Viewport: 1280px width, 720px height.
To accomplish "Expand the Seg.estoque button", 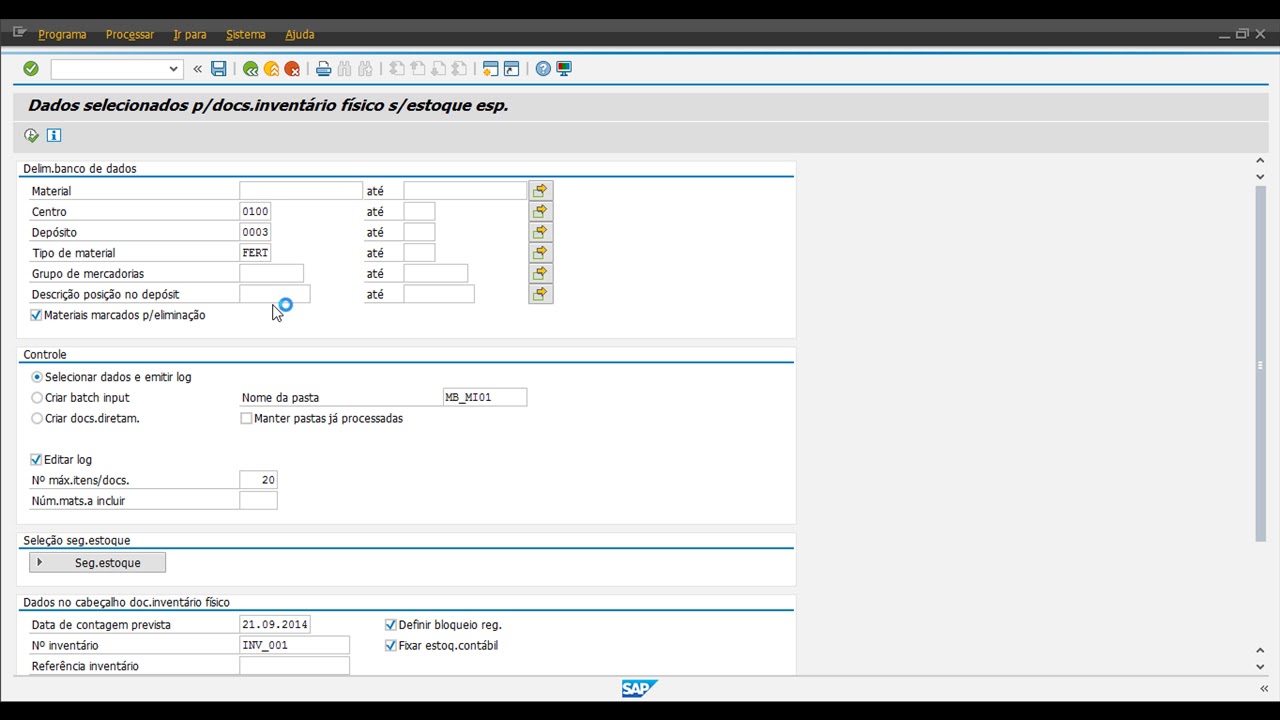I will [97, 563].
